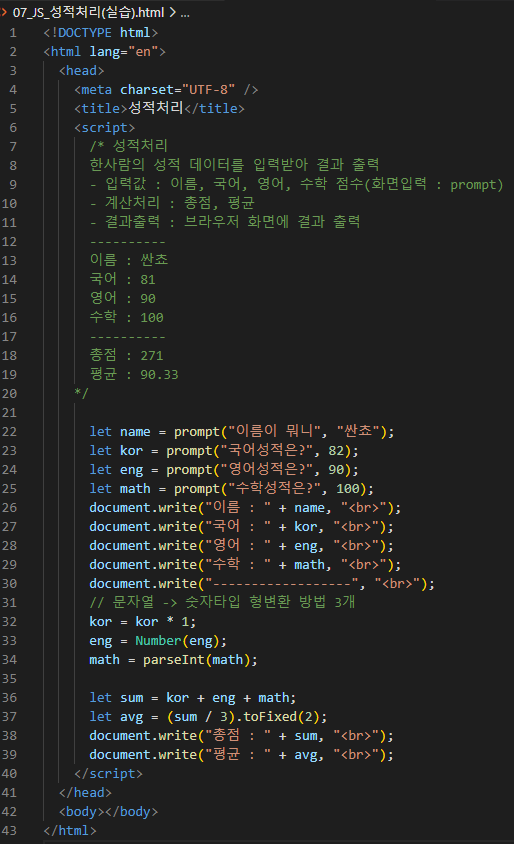
Task: Place cursor in document.write("평균 : " + avg line
Action: tap(242, 754)
